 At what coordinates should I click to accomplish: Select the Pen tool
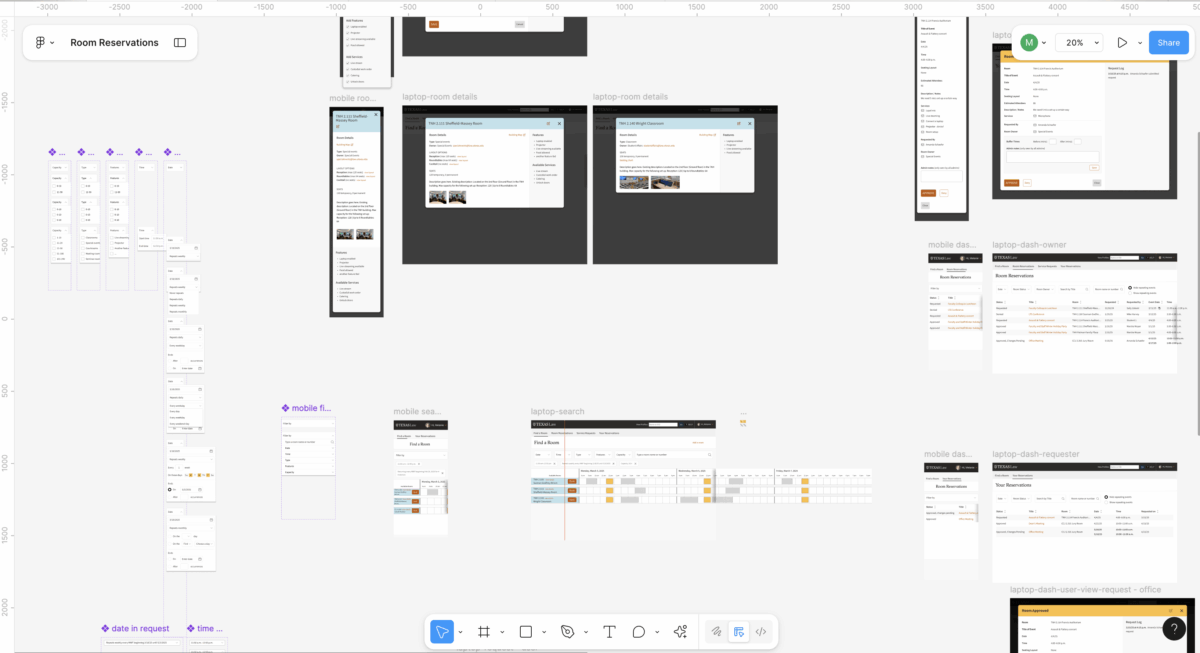(566, 631)
